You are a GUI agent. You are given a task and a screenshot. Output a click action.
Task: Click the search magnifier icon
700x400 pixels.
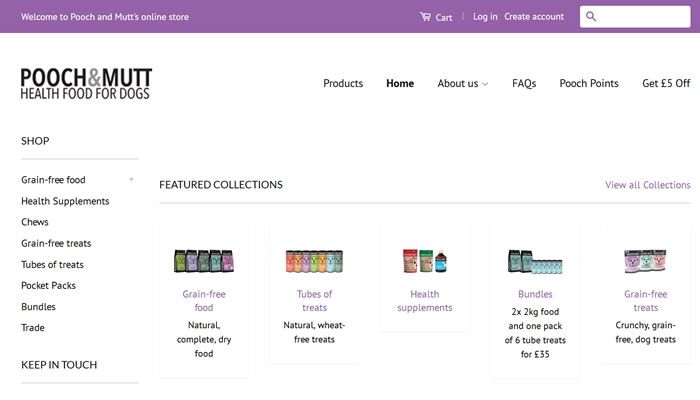[x=591, y=17]
